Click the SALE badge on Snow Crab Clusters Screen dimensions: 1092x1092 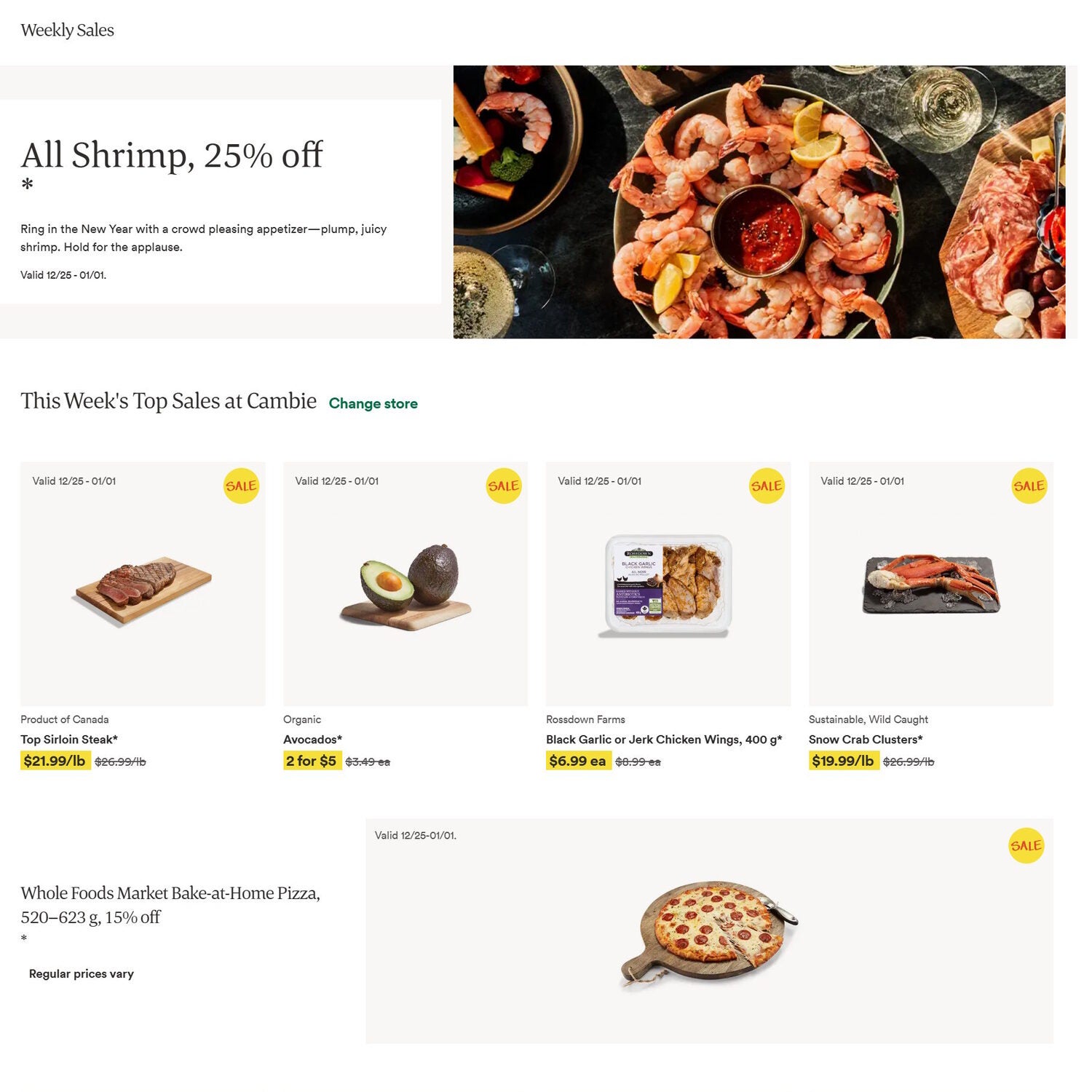(1029, 486)
